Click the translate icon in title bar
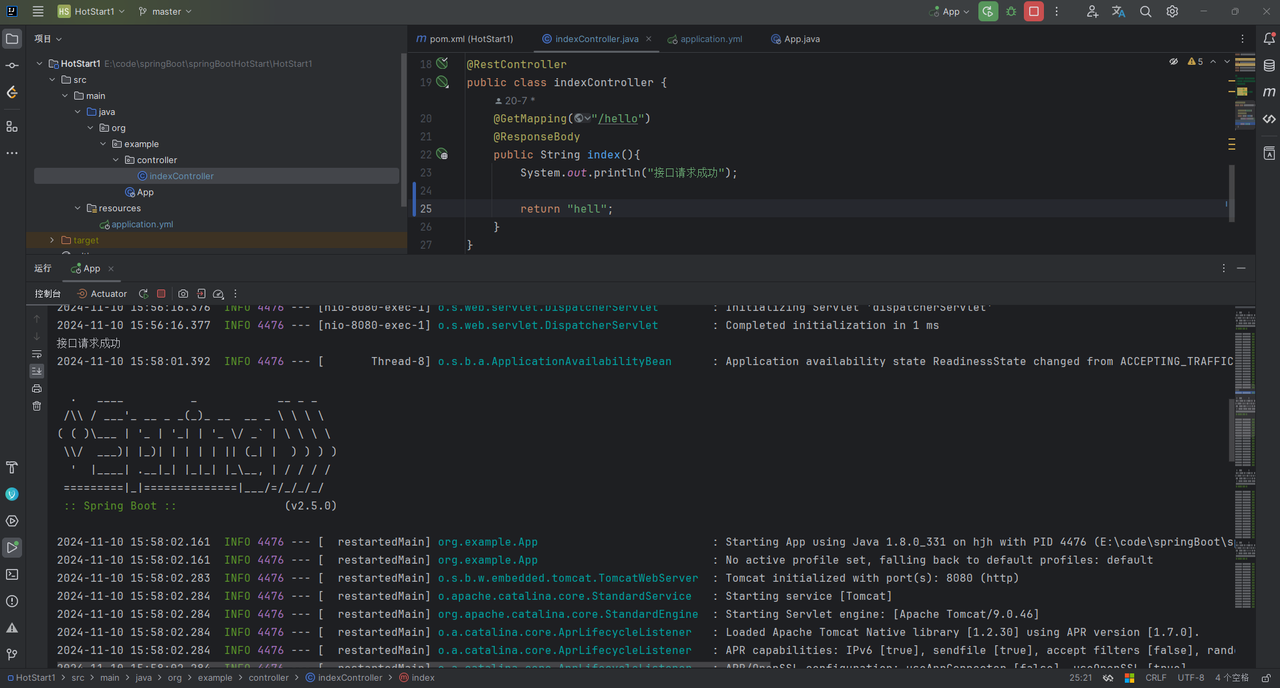The image size is (1280, 688). click(1118, 12)
